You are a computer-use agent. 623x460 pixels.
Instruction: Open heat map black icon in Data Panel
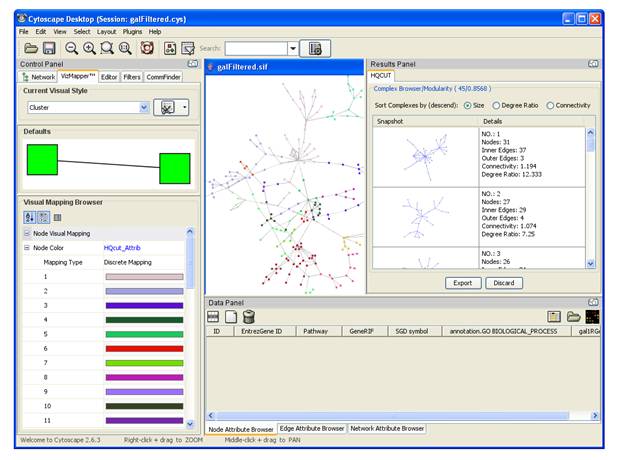[x=592, y=317]
